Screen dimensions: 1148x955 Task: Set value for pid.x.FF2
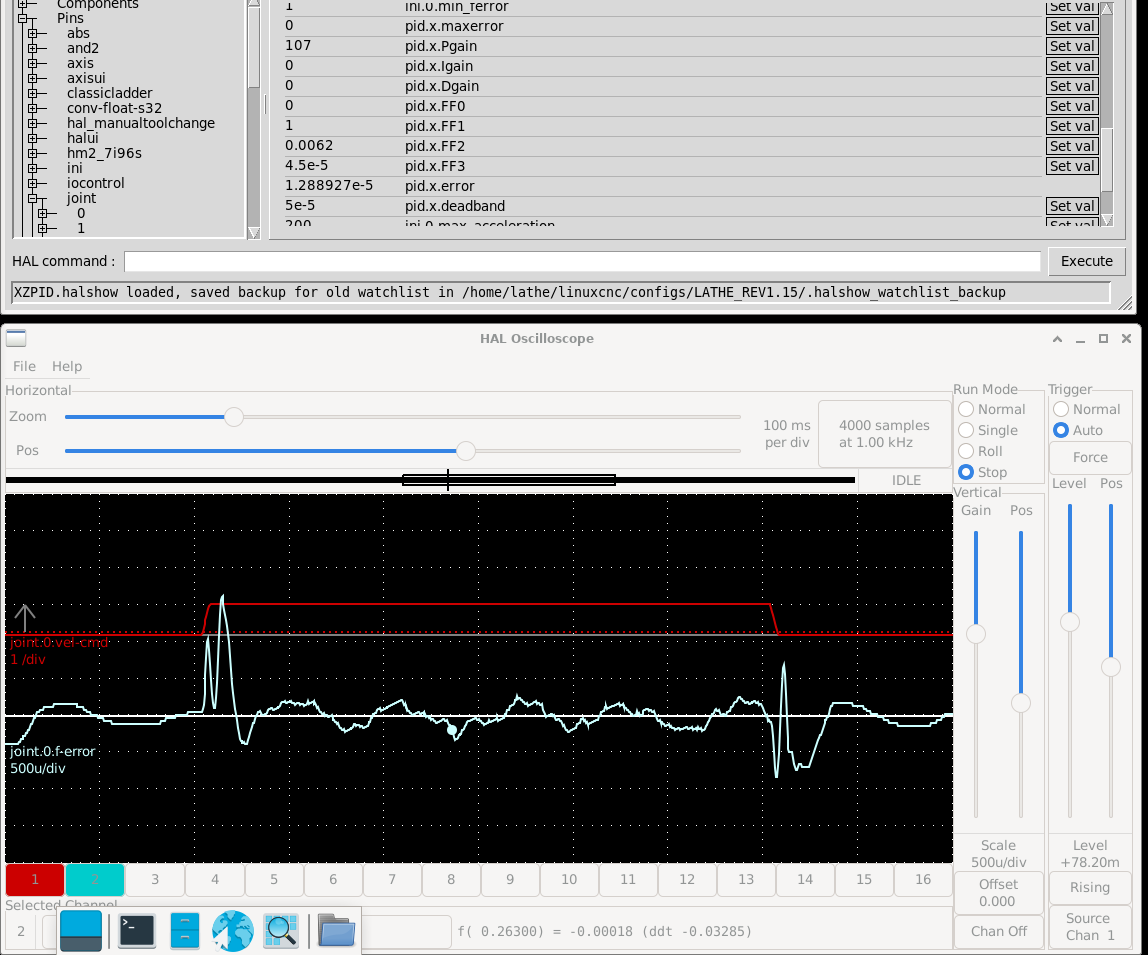click(1072, 146)
